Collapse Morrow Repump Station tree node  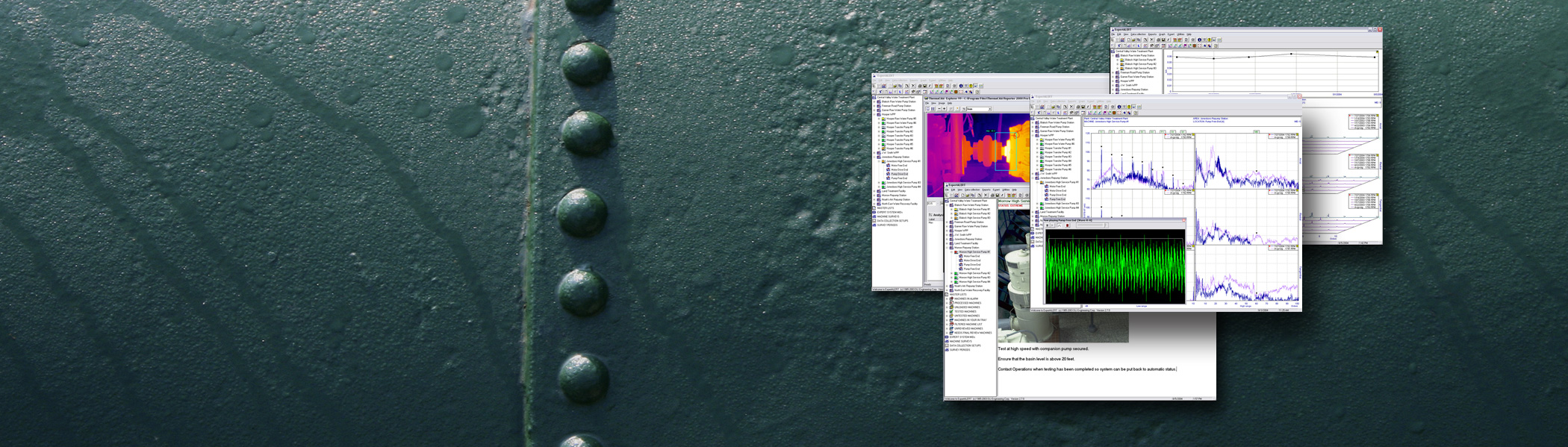point(948,248)
